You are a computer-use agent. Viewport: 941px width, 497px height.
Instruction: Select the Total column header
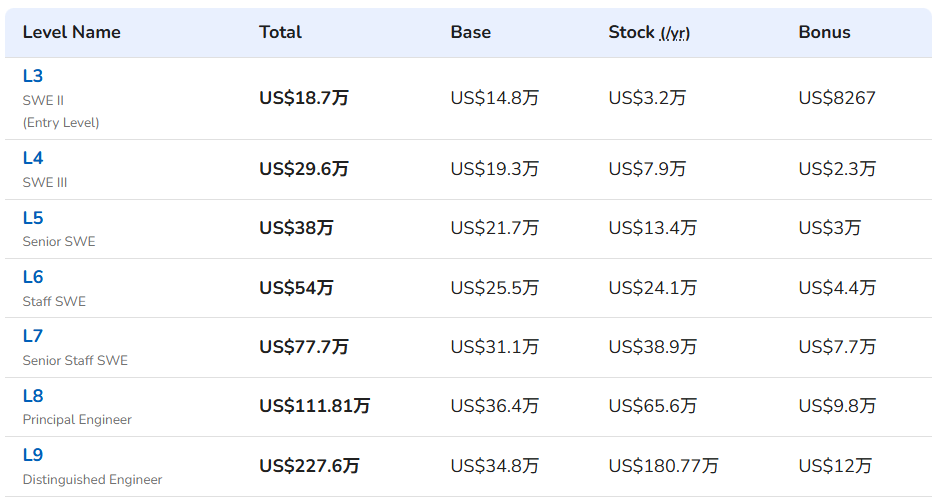pos(280,32)
